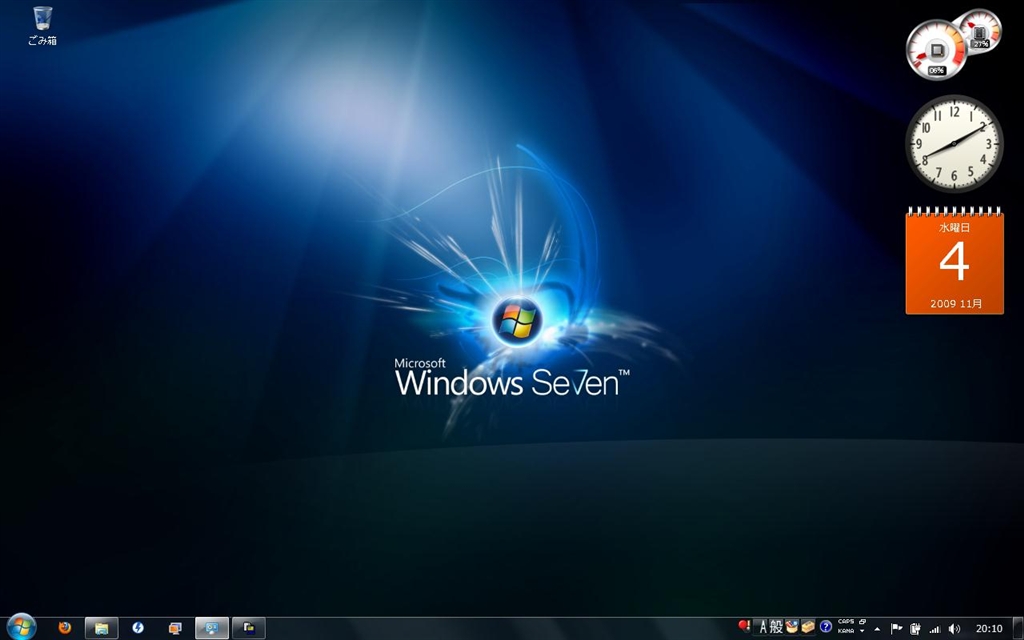
Task: Open Action Center flag icon
Action: click(x=897, y=628)
